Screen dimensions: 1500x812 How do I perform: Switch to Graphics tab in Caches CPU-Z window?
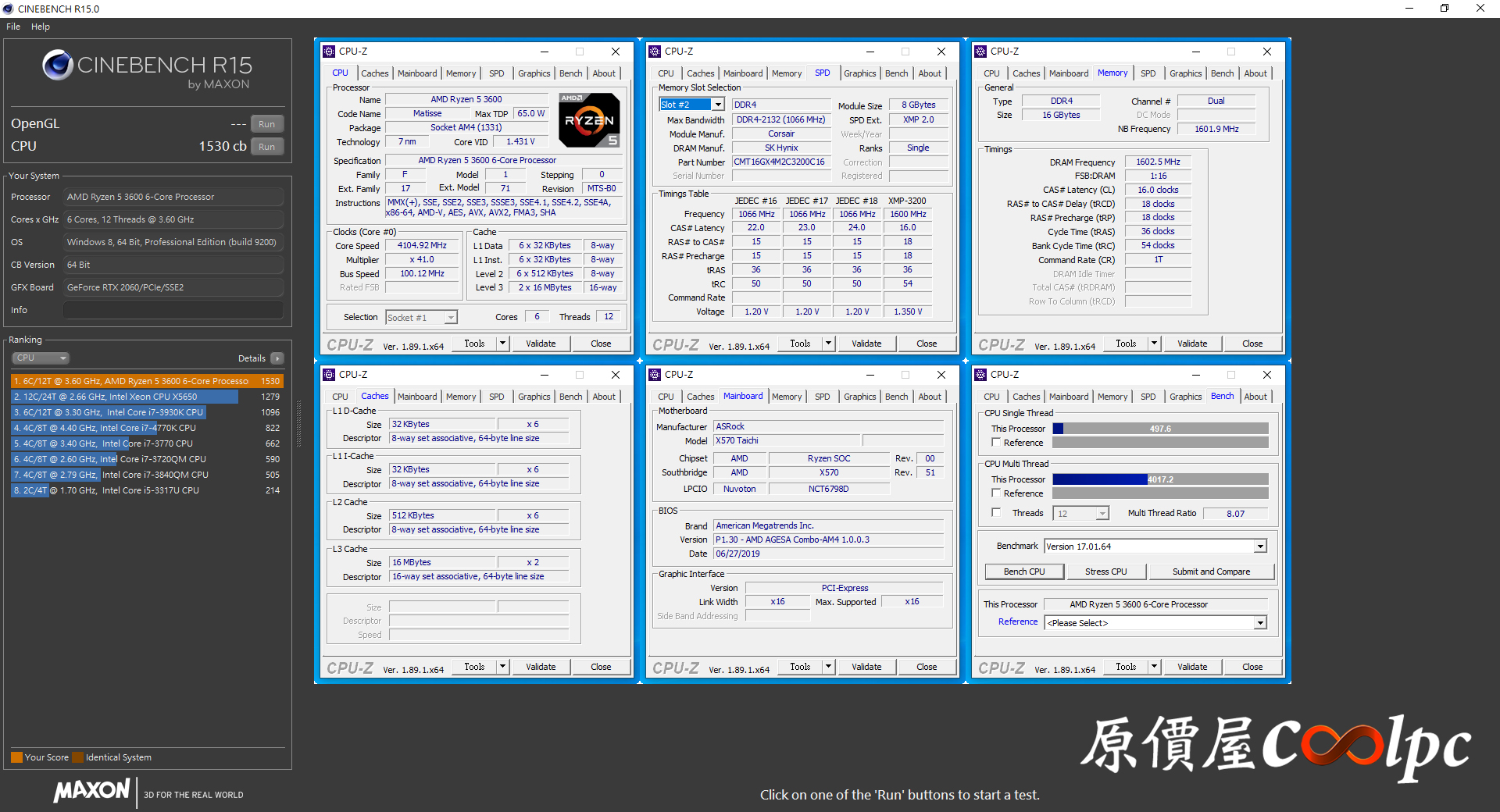(x=534, y=397)
